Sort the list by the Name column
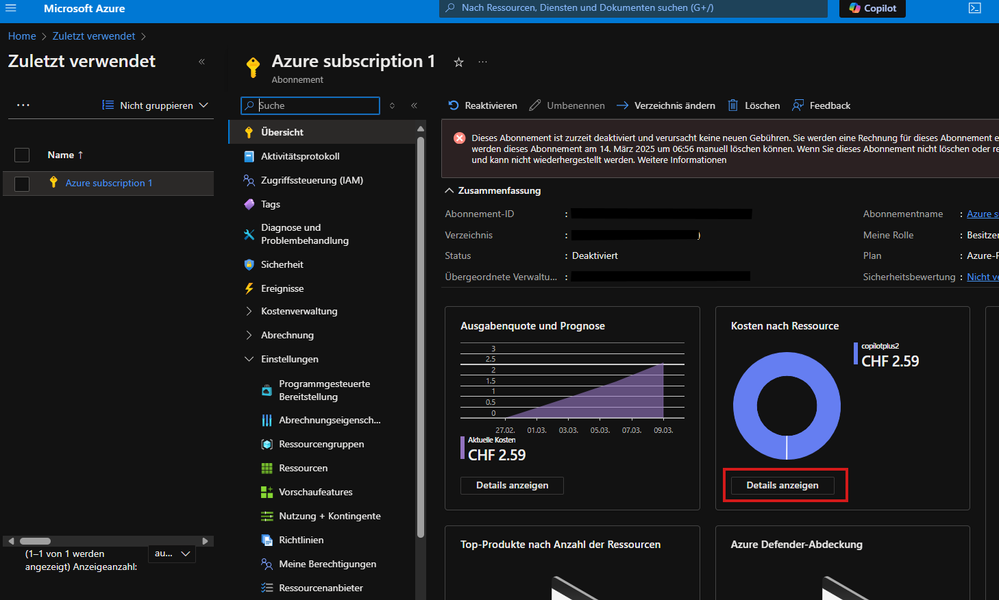The height and width of the screenshot is (600, 999). tap(65, 155)
